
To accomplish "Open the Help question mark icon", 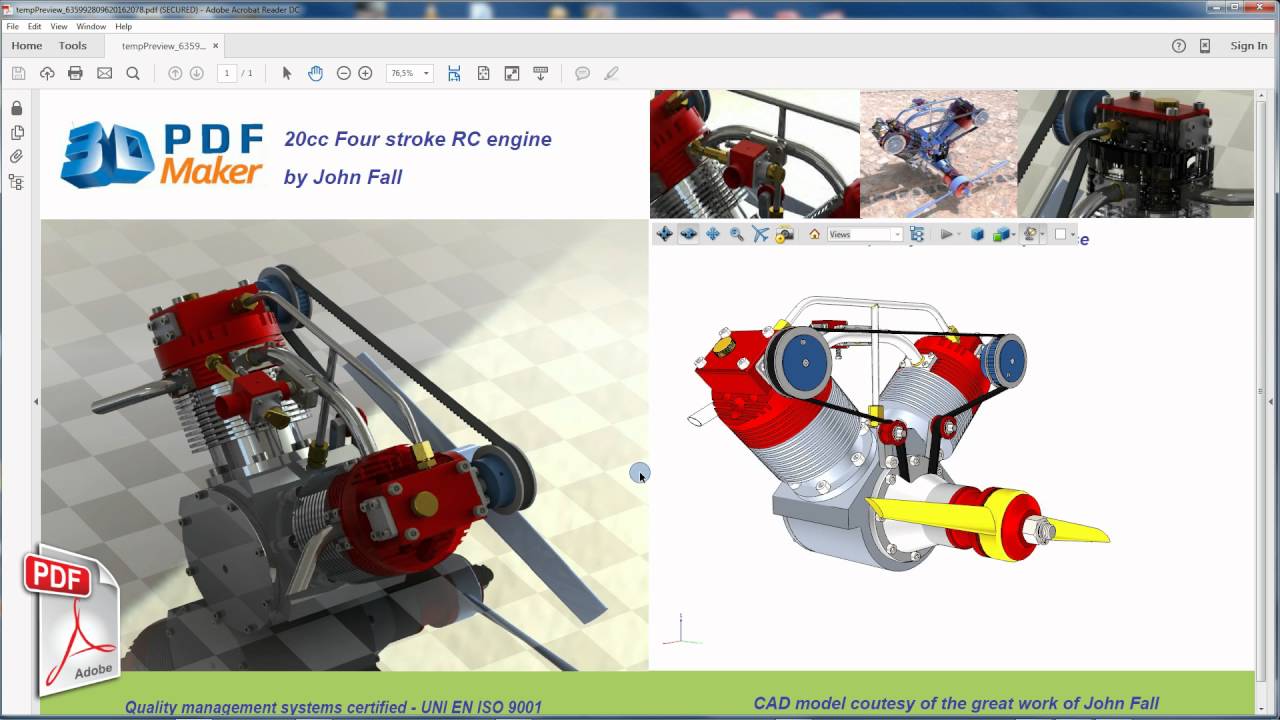I will click(1179, 46).
